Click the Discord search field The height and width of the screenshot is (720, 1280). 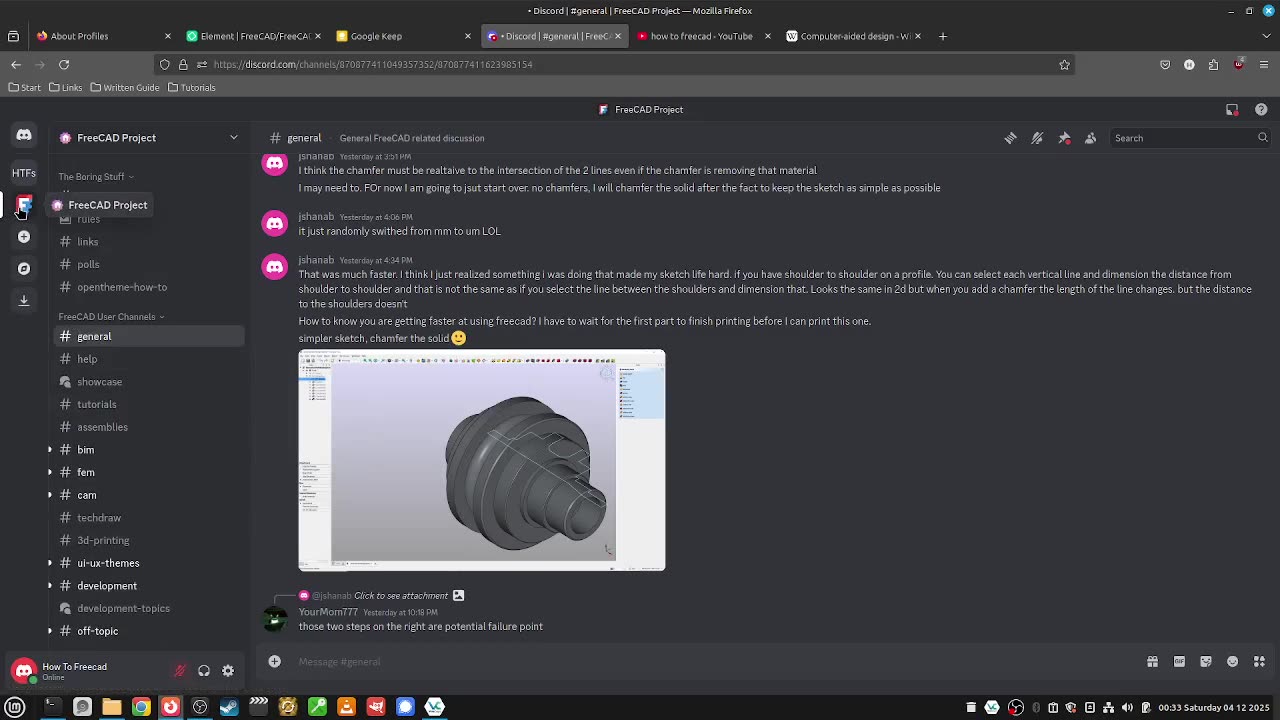tap(1189, 138)
